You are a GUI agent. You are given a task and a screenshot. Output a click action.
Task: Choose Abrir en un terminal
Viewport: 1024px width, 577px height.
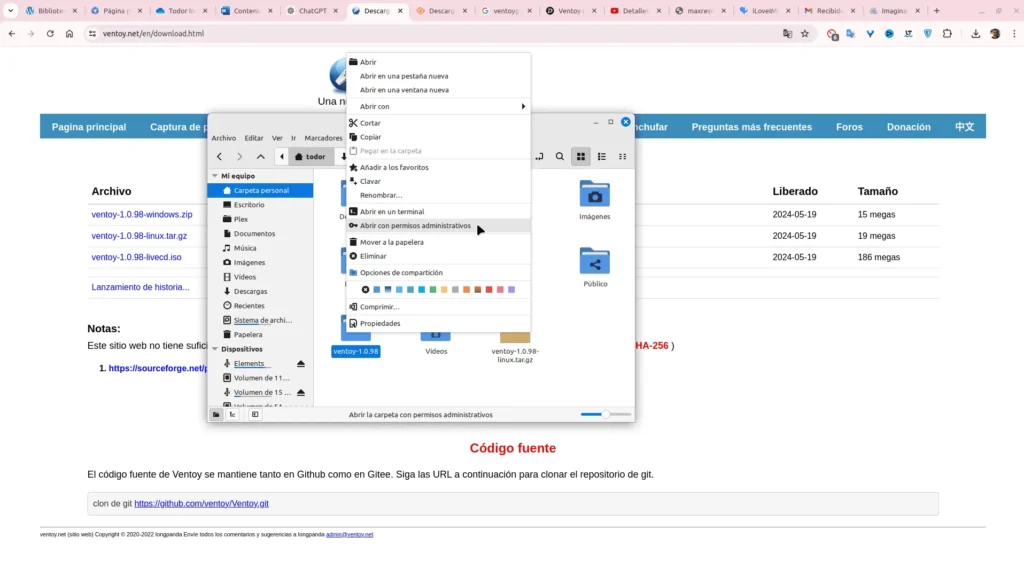(x=438, y=211)
